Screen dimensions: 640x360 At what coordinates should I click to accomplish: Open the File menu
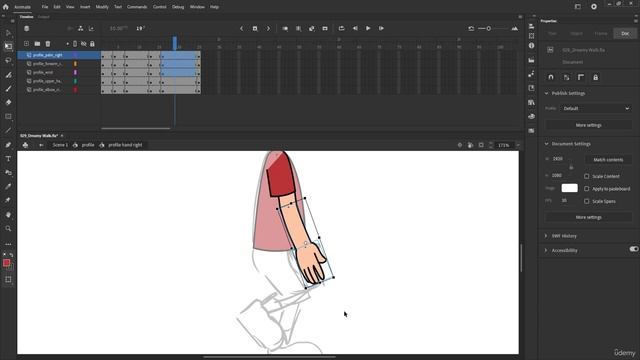45,7
